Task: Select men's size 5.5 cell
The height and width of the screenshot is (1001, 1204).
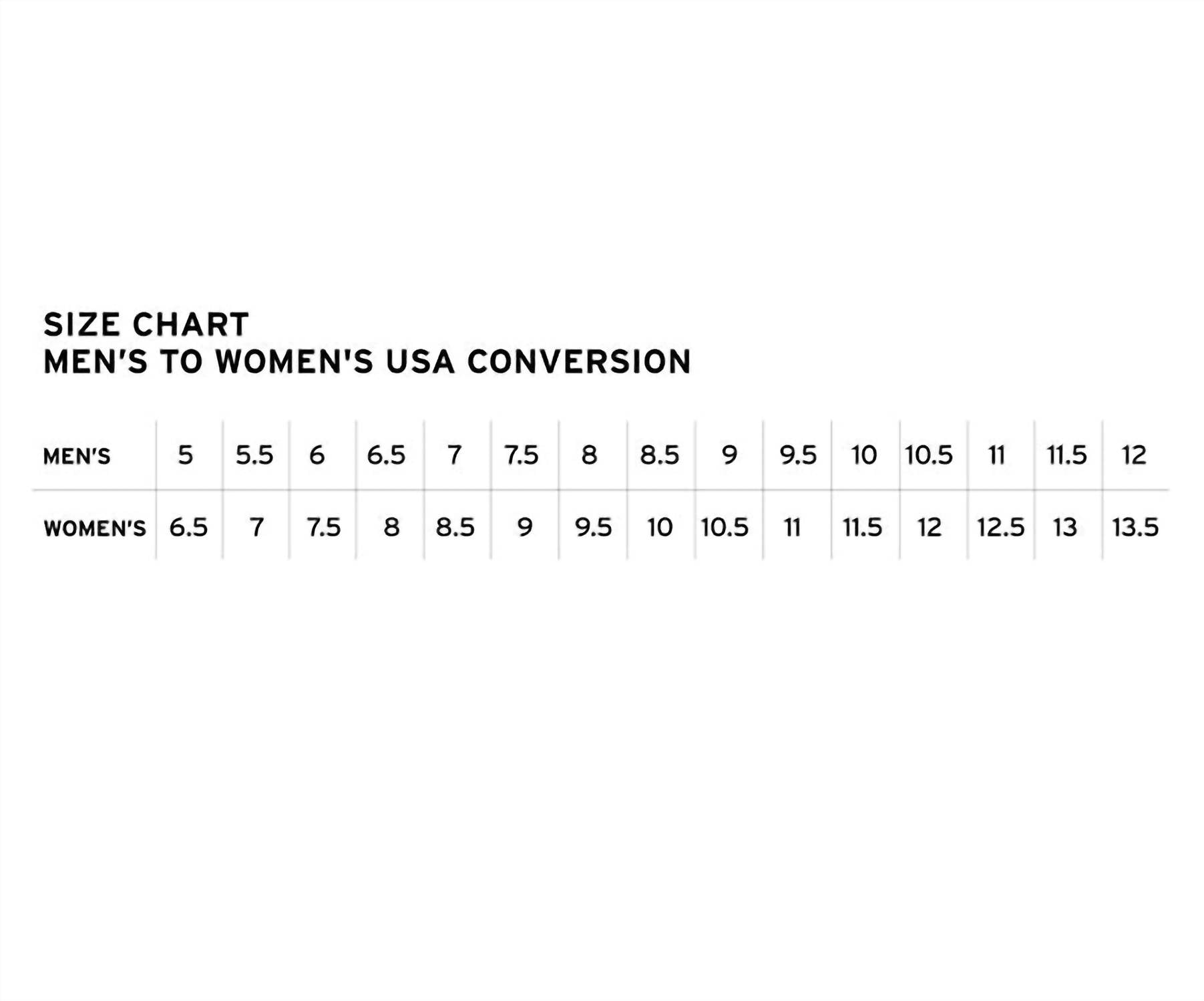Action: pos(254,455)
